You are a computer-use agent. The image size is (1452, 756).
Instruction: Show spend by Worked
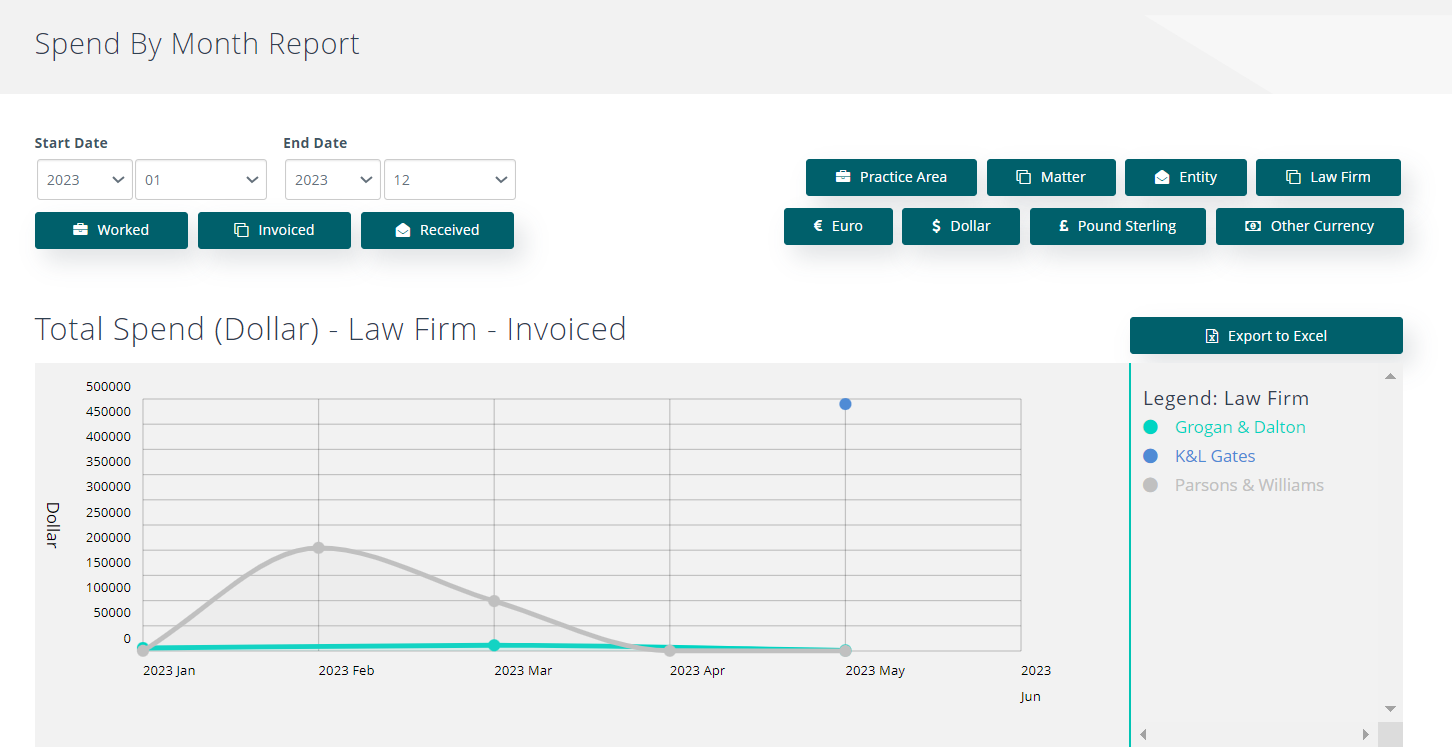111,230
